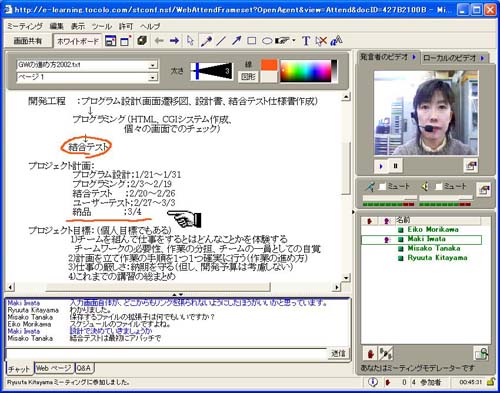The image size is (500, 393).
Task: Go to previous page with left arrow
Action: point(159,41)
